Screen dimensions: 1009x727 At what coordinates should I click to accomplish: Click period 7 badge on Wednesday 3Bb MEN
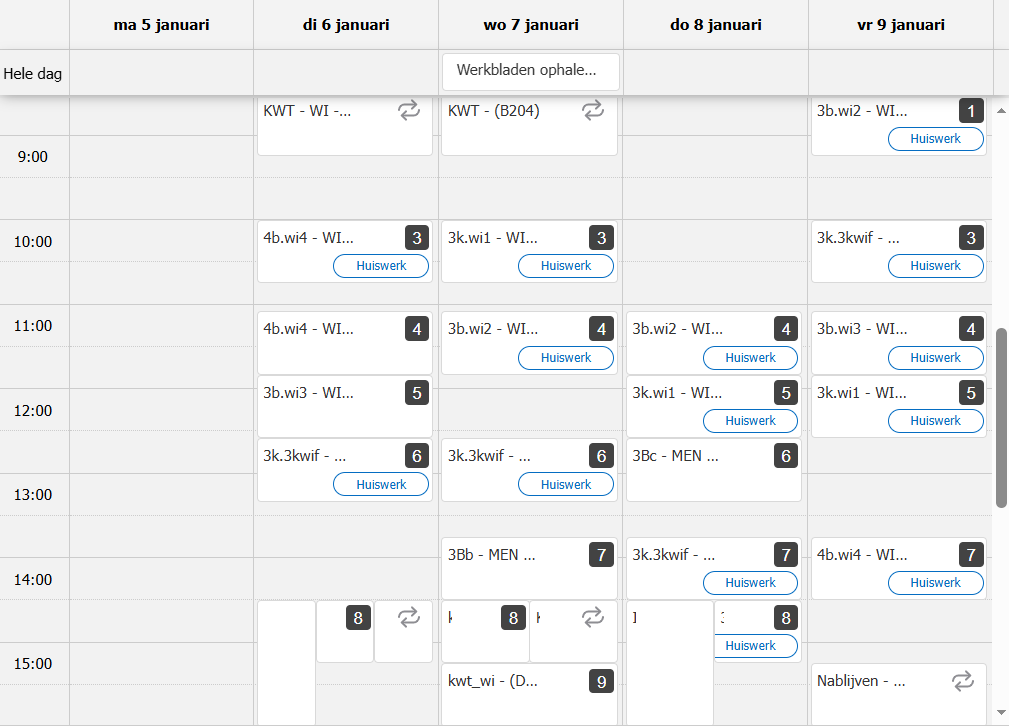[x=601, y=555]
